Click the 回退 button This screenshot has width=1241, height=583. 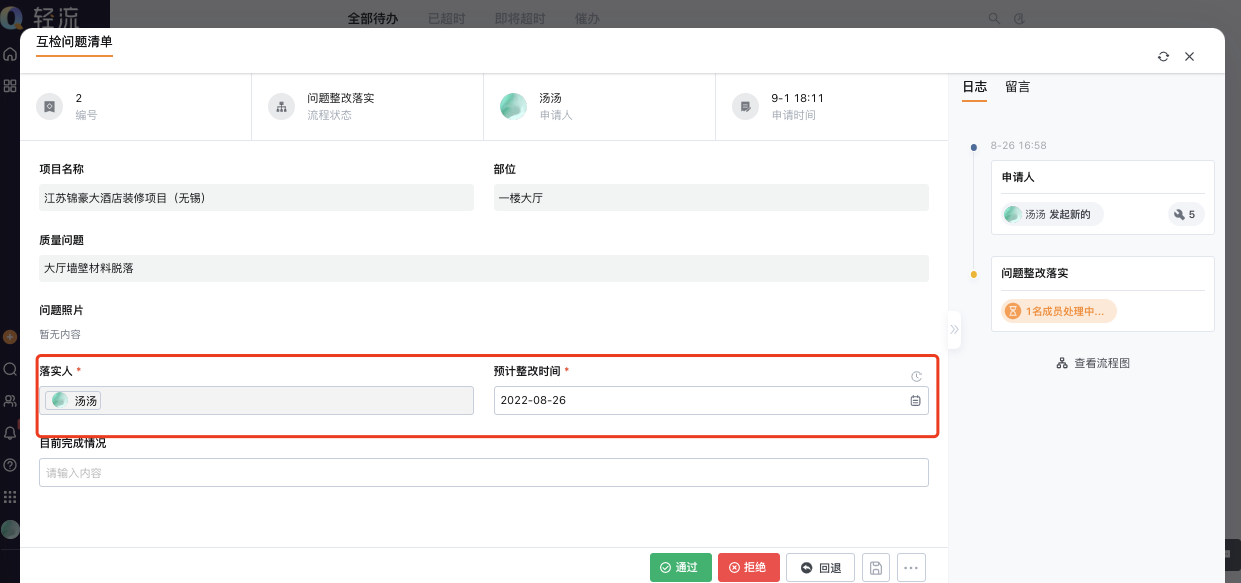pyautogui.click(x=820, y=568)
